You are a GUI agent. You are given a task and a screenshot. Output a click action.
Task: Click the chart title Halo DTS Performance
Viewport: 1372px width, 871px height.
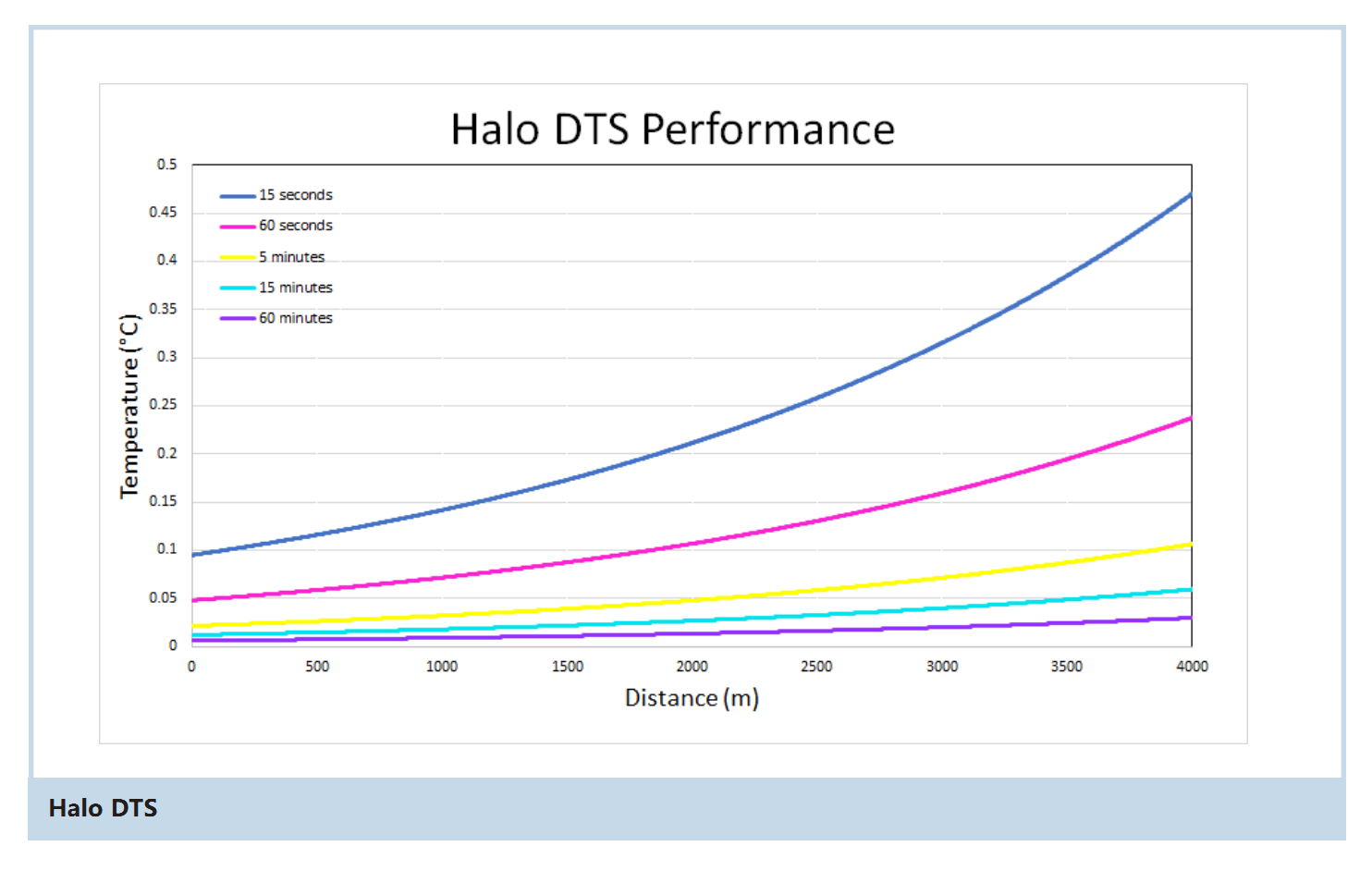tap(672, 129)
